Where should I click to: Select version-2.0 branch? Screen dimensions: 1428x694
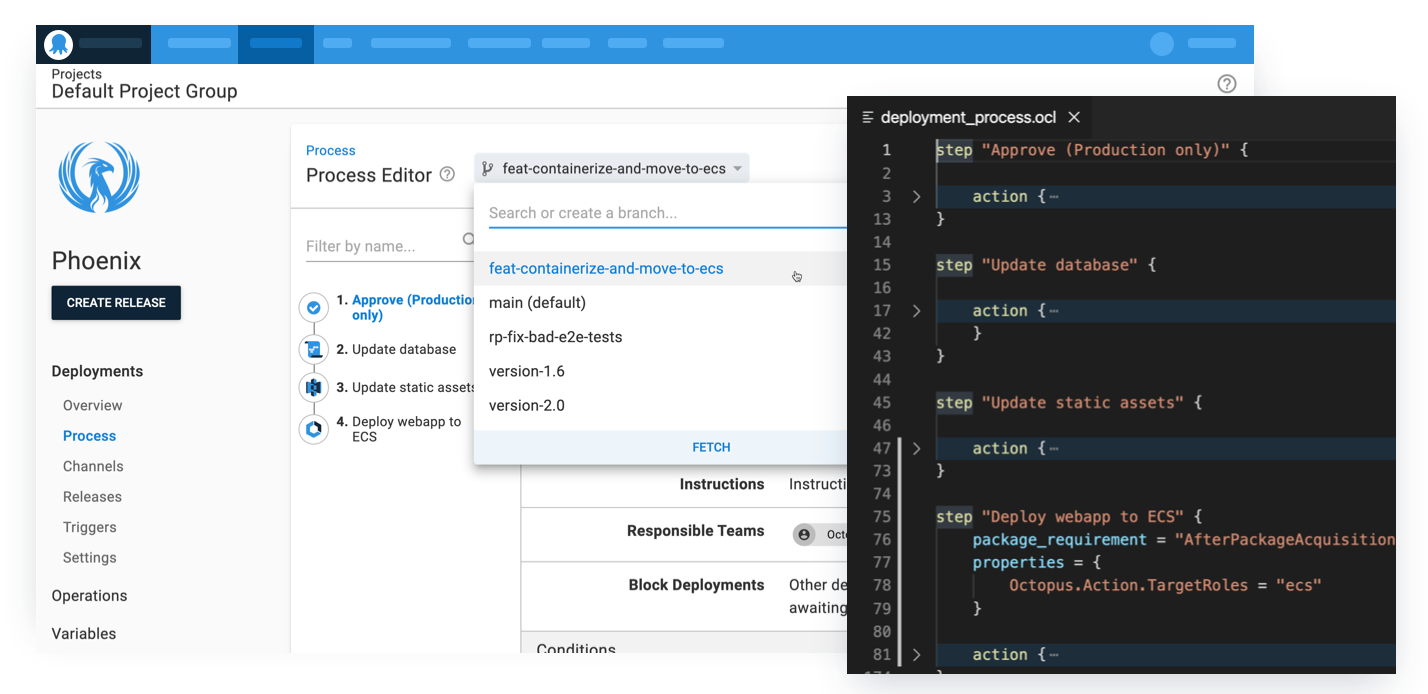pyautogui.click(x=660, y=405)
